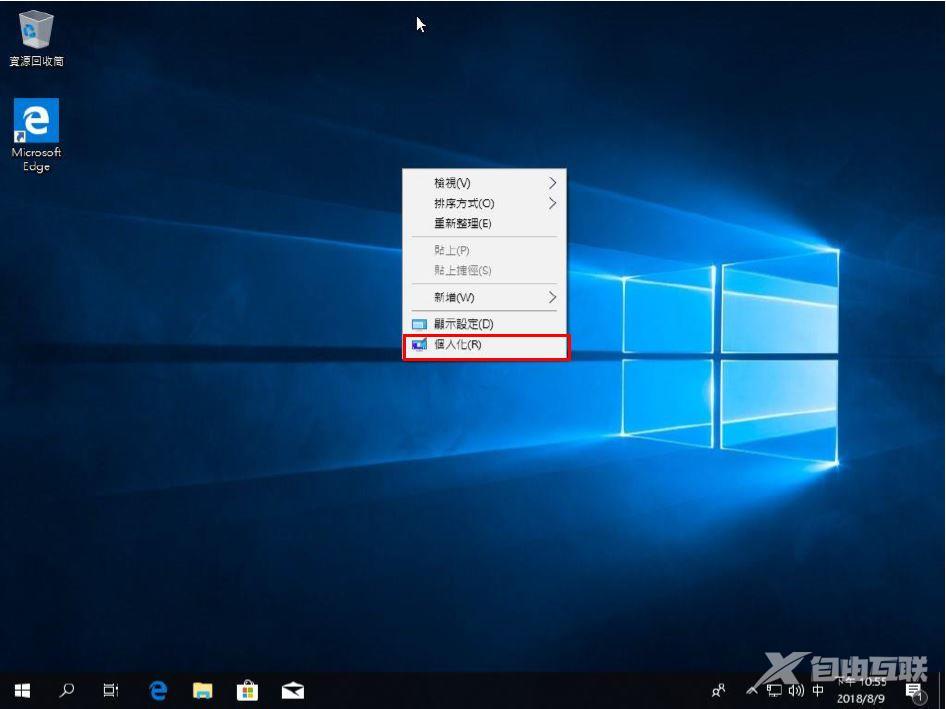Image resolution: width=946 pixels, height=709 pixels.
Task: Select the Microsoft Edge desktop shortcut
Action: pyautogui.click(x=36, y=135)
